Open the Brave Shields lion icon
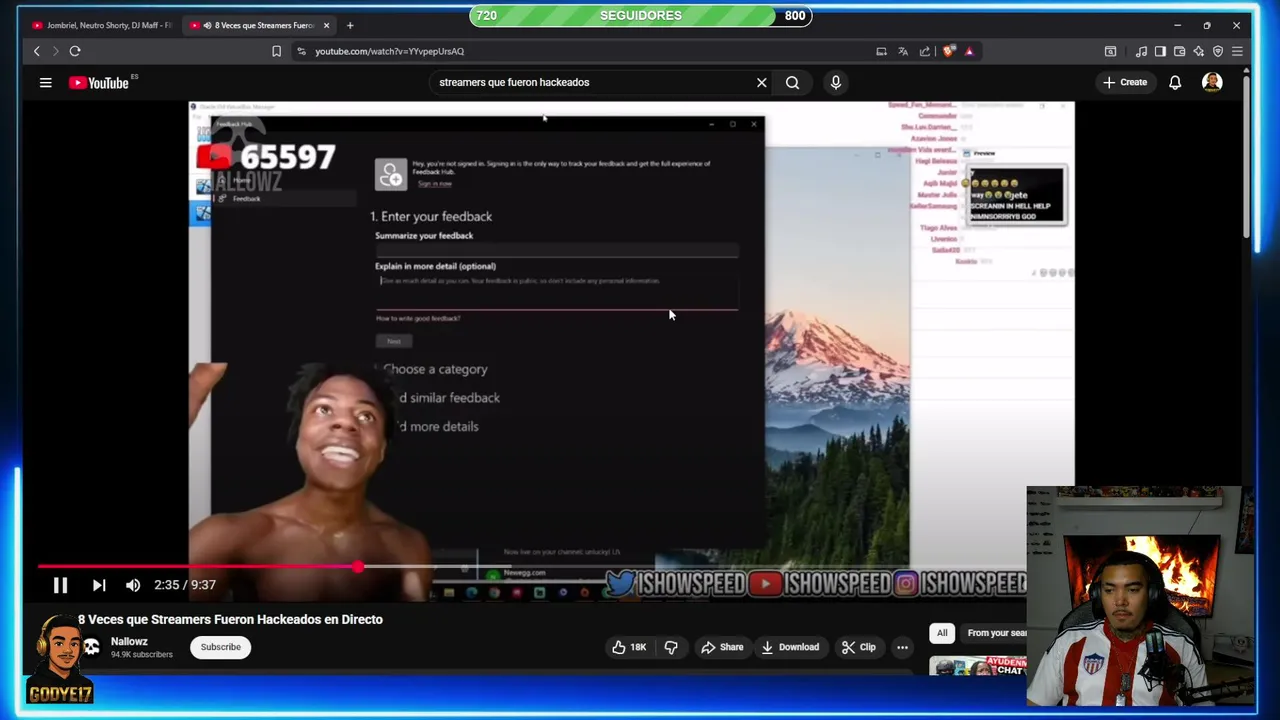This screenshot has width=1280, height=720. point(948,51)
